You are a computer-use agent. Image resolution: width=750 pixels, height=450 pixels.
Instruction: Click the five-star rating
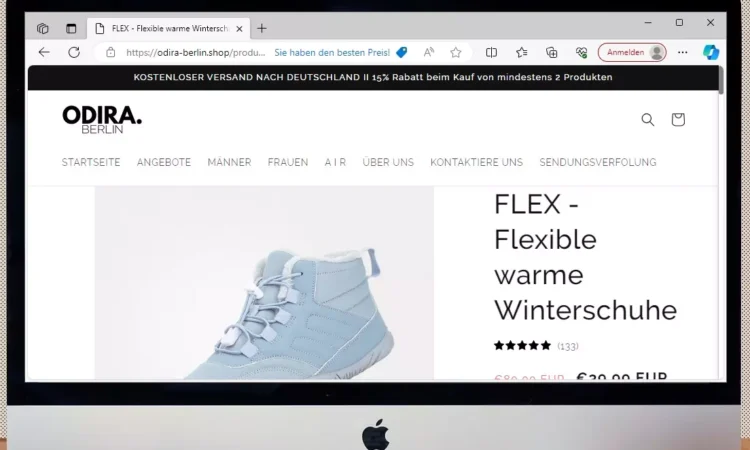(522, 345)
